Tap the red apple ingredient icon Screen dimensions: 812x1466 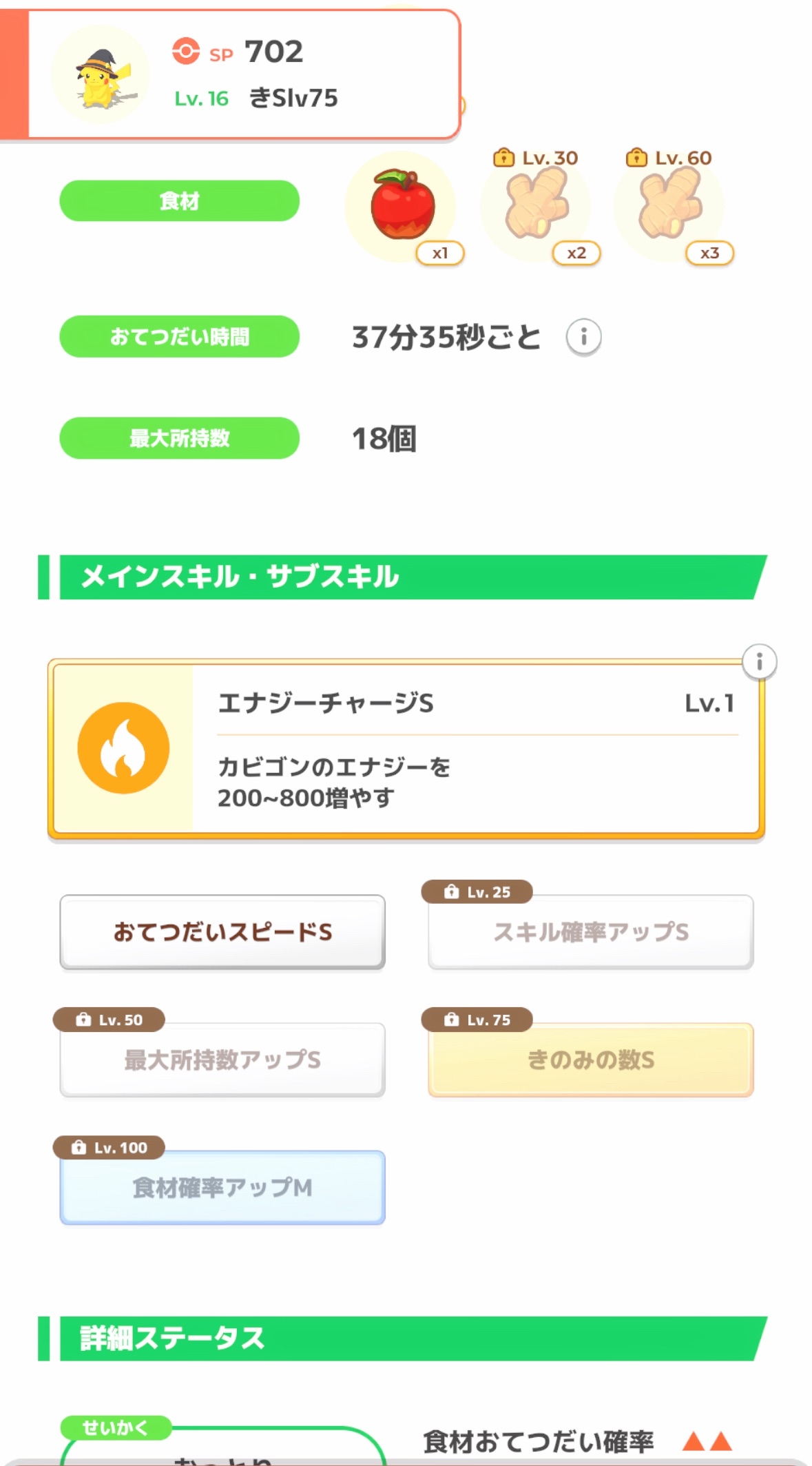coord(402,205)
